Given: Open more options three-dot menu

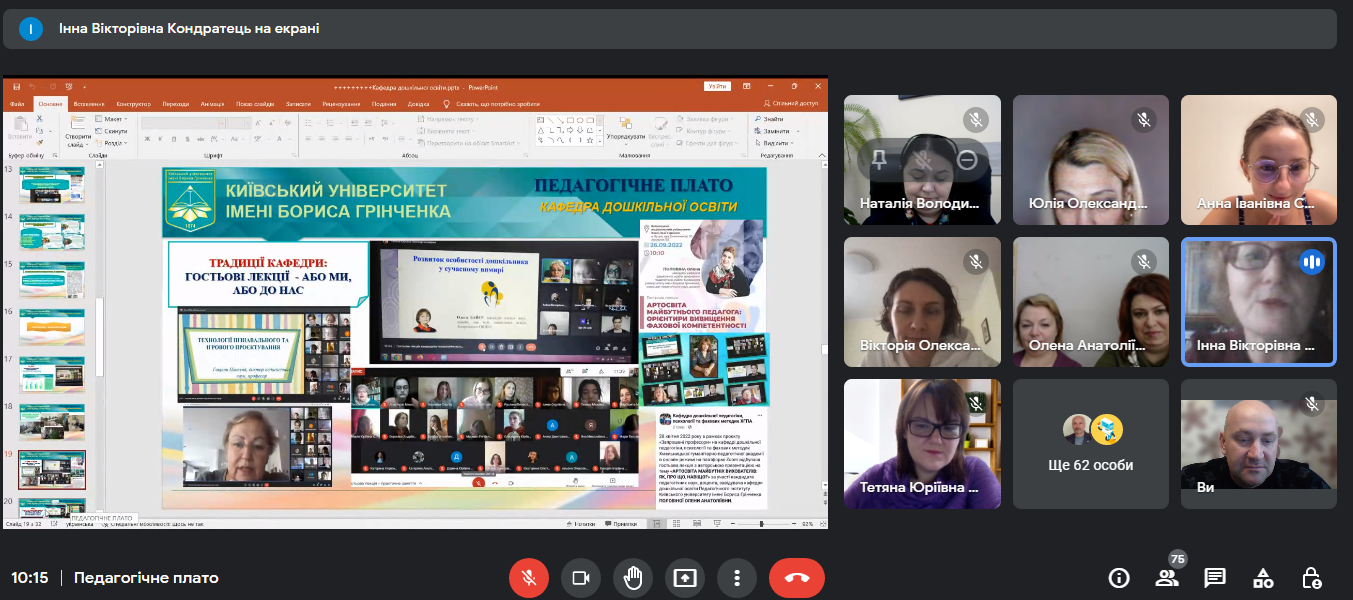Looking at the screenshot, I should click(x=737, y=578).
